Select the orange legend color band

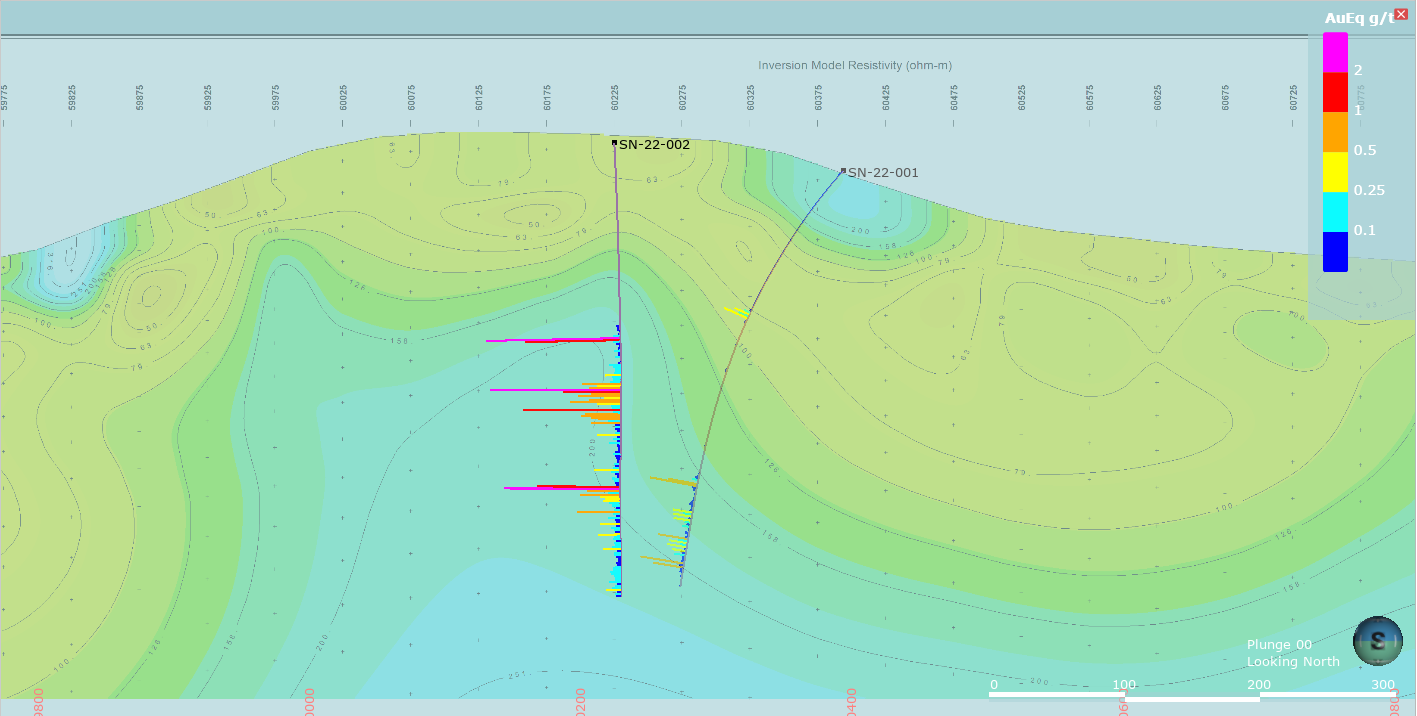[1335, 132]
